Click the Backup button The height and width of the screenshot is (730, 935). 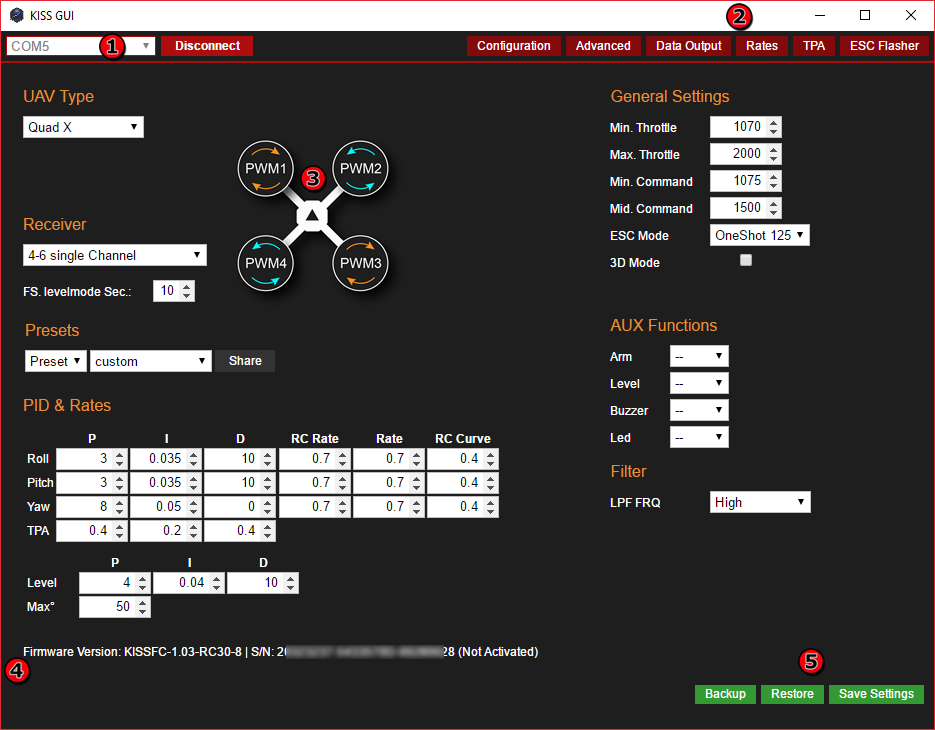(x=725, y=694)
